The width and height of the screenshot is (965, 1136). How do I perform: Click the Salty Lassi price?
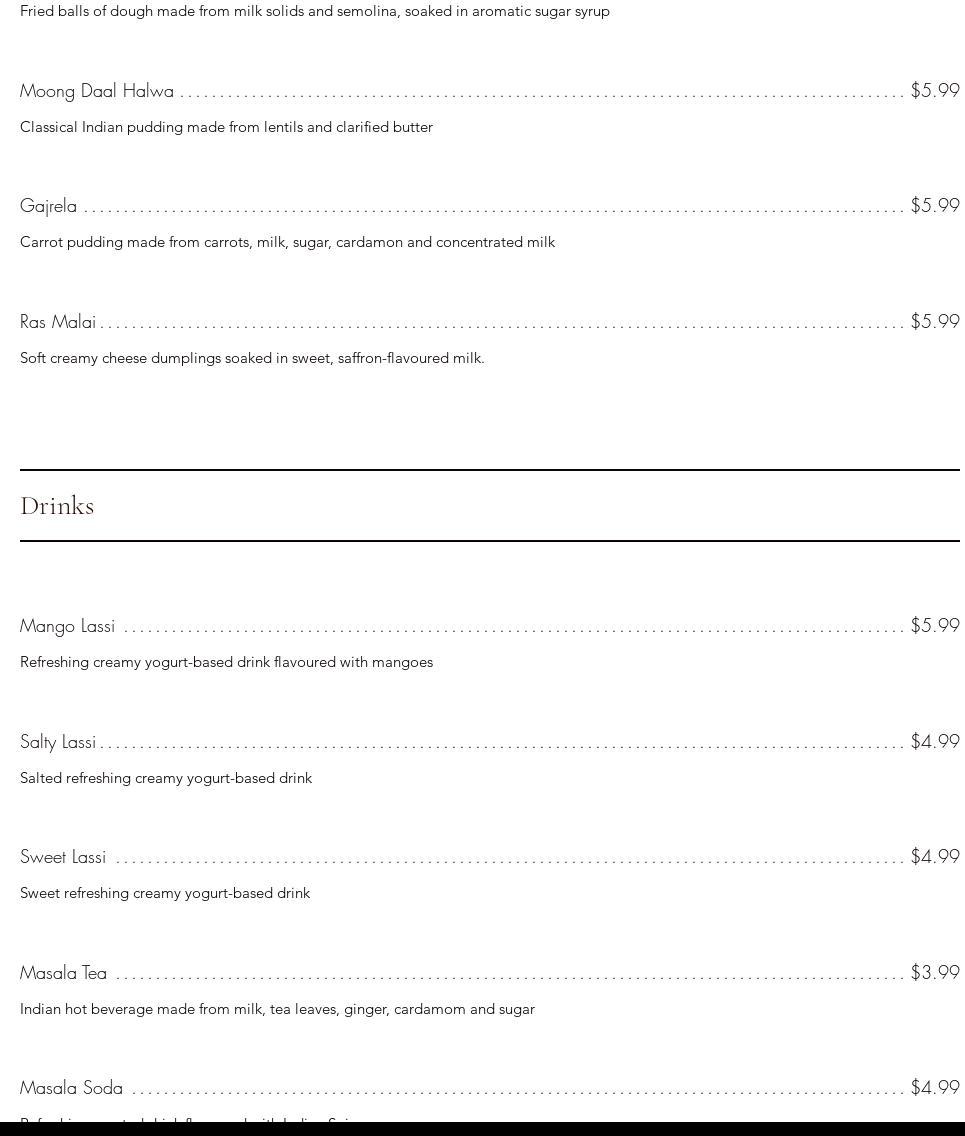935,742
